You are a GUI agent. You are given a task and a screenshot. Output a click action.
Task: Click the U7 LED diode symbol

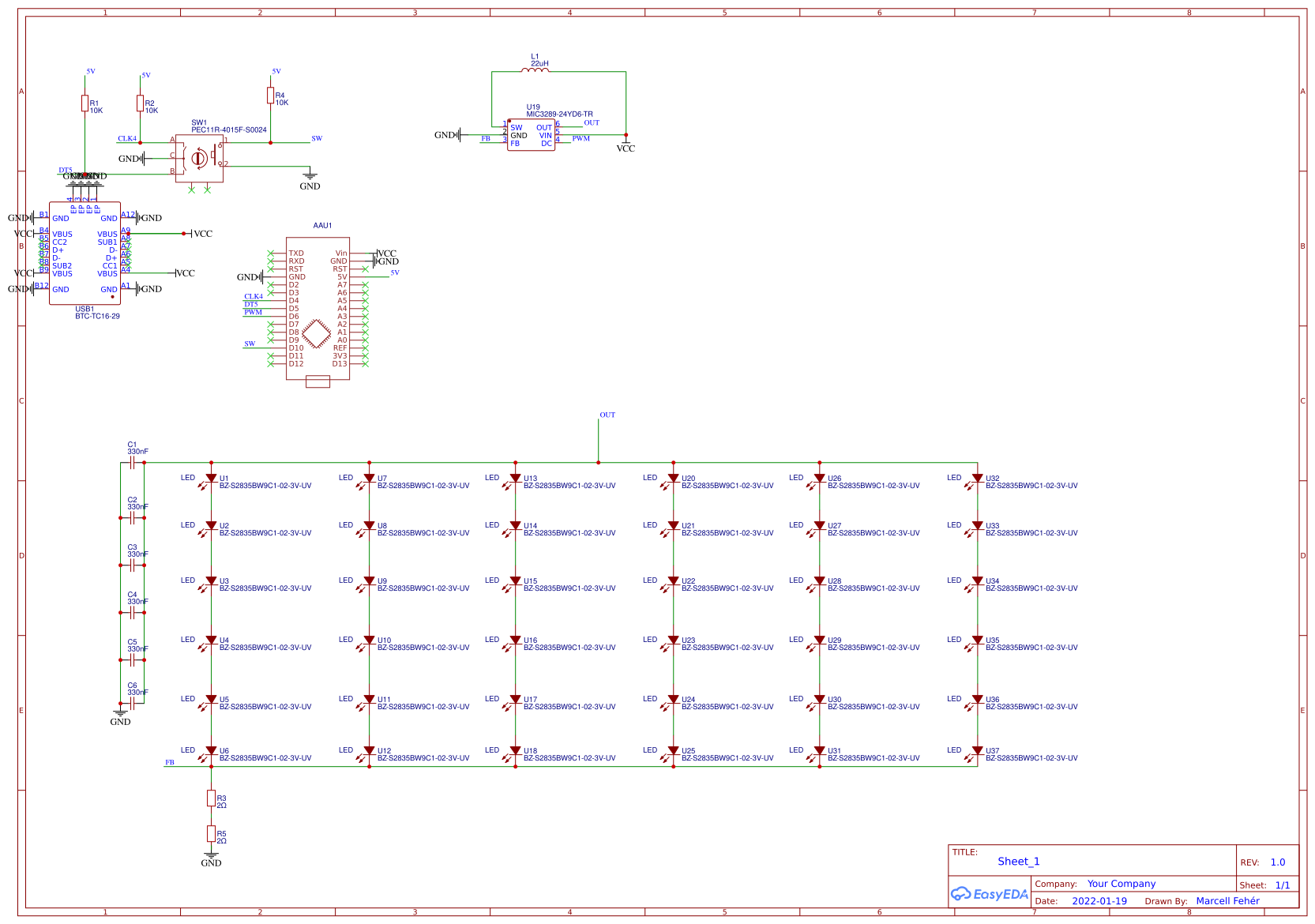(368, 479)
